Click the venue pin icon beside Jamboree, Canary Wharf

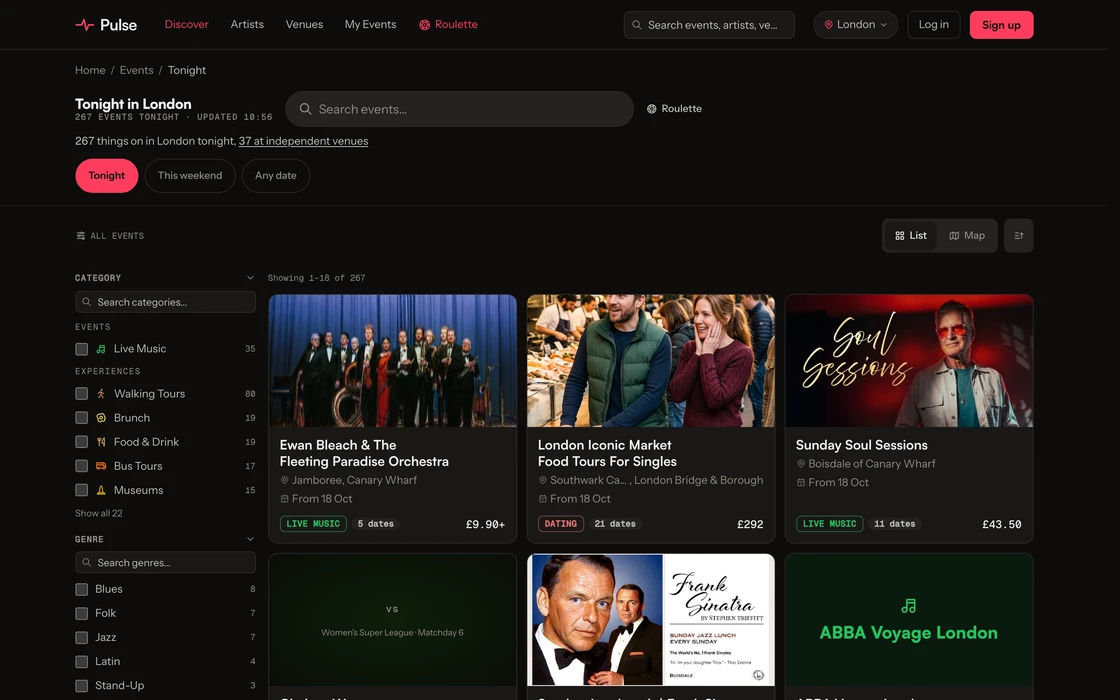coord(284,480)
